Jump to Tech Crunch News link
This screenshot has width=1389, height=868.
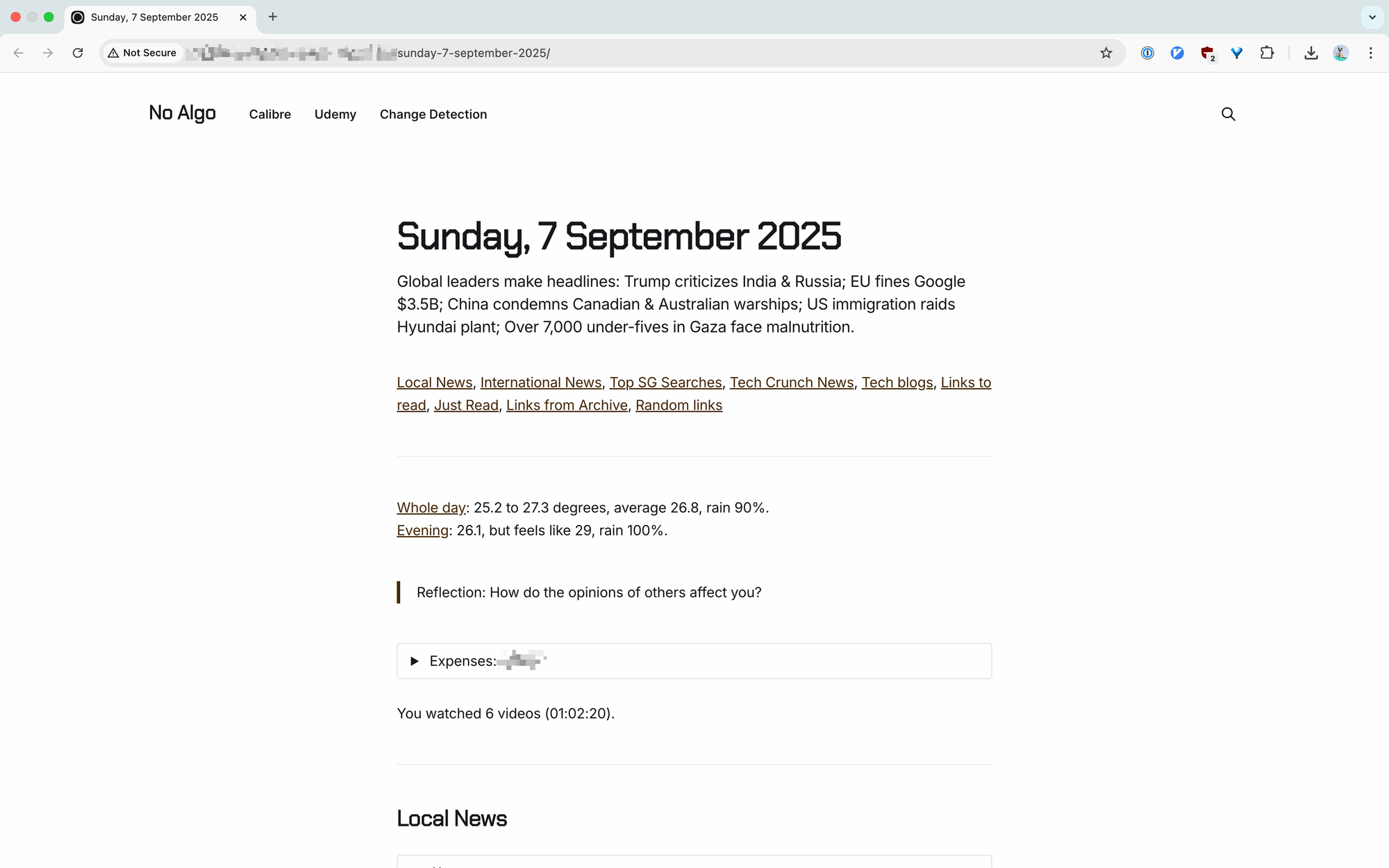pos(792,383)
